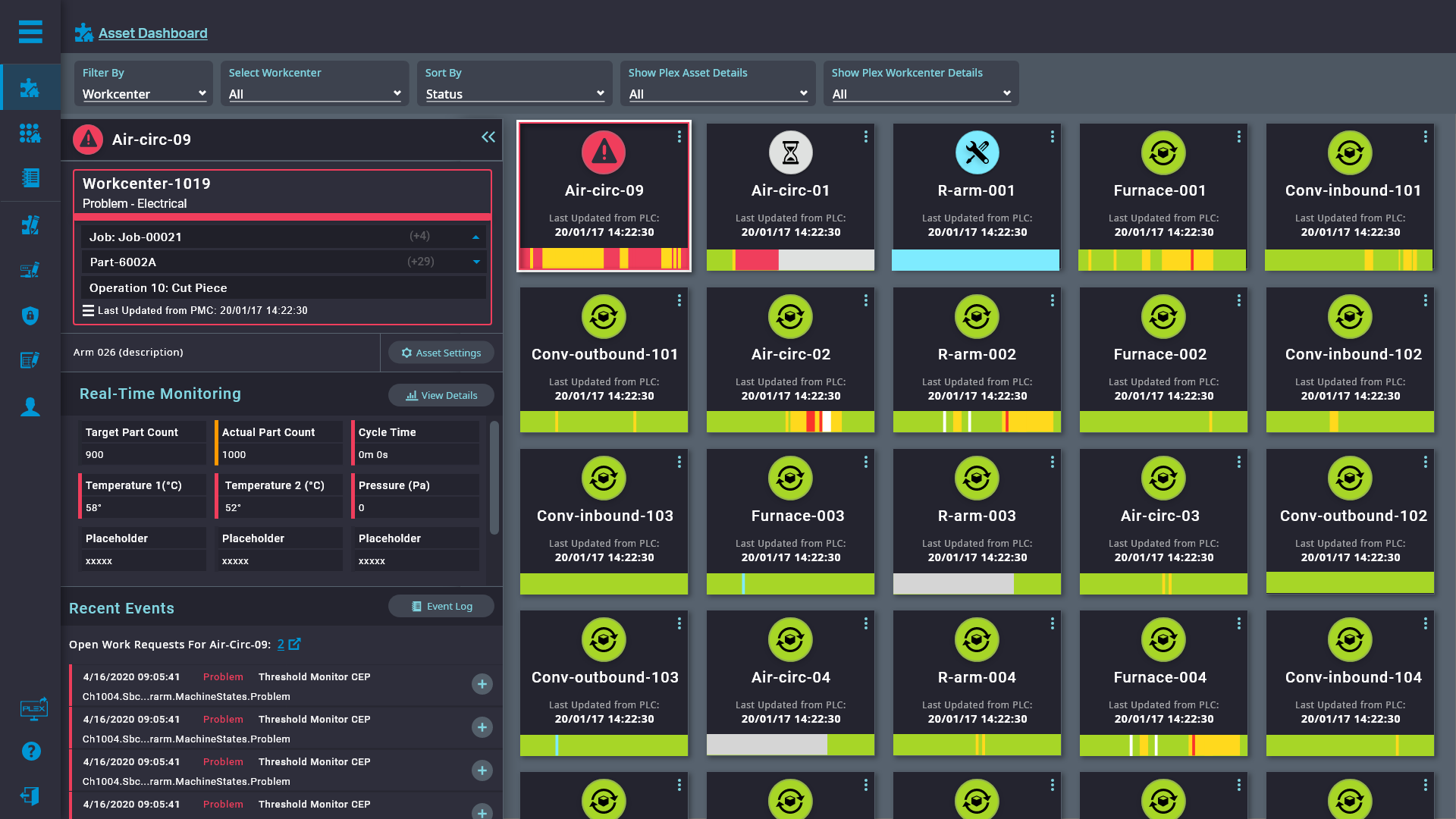Click the Asset Settings button

[x=441, y=353]
